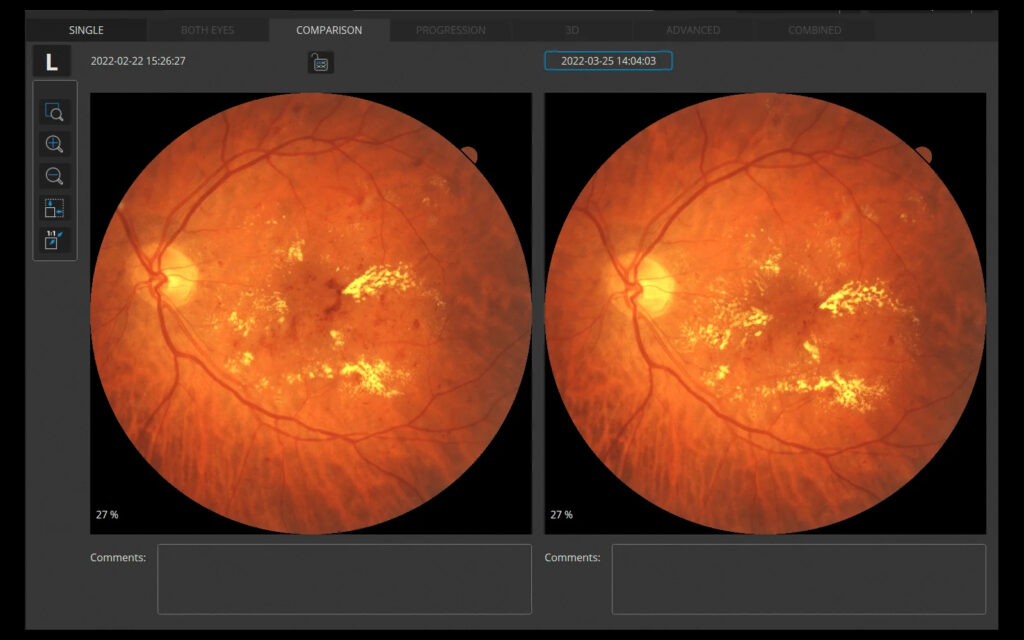
Task: Open the 2022-03-25 14:04:03 exam date selector
Action: pyautogui.click(x=608, y=61)
